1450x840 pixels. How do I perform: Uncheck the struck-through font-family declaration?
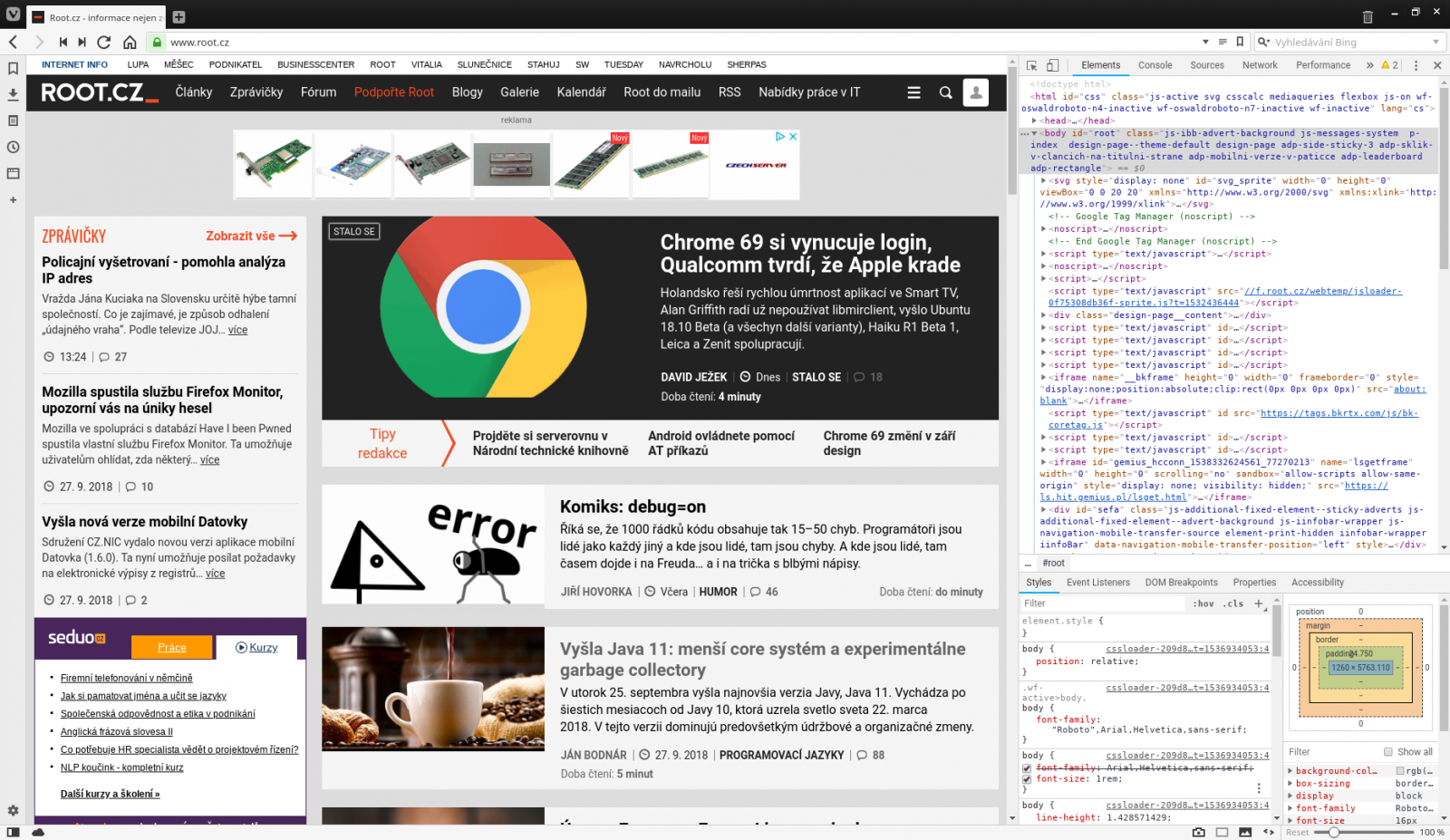click(1027, 768)
